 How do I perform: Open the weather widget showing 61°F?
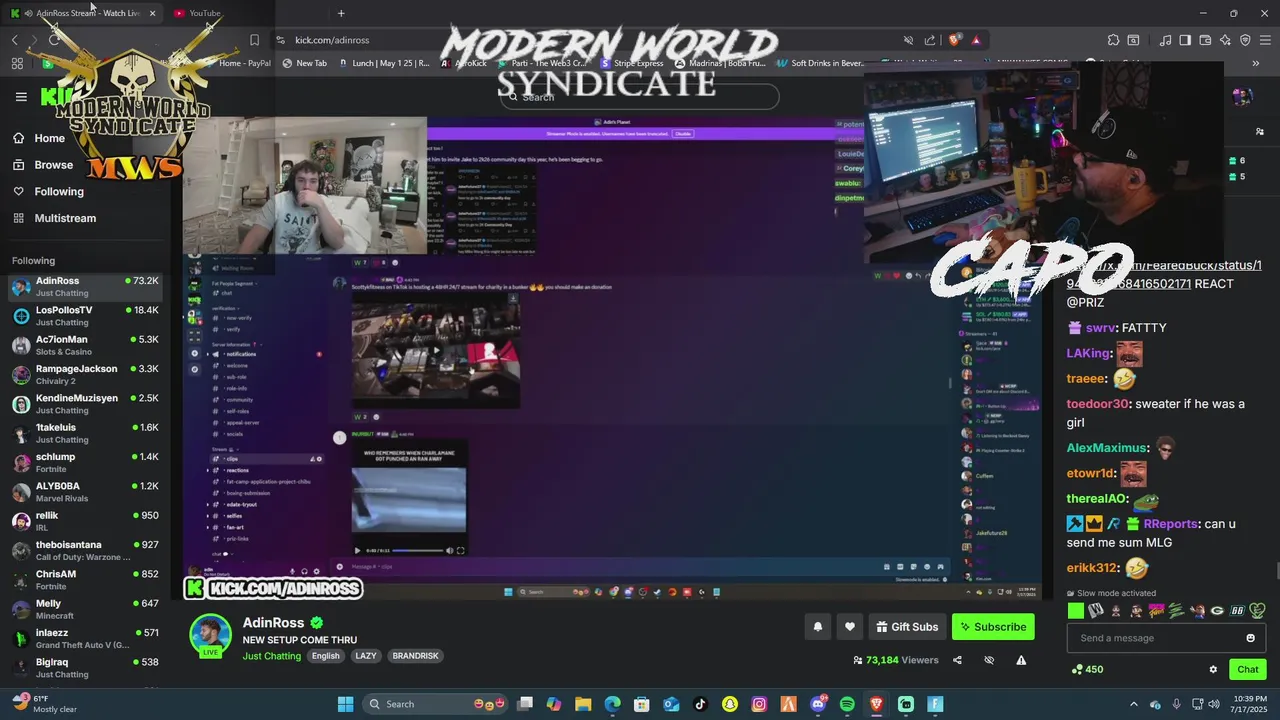(x=44, y=704)
